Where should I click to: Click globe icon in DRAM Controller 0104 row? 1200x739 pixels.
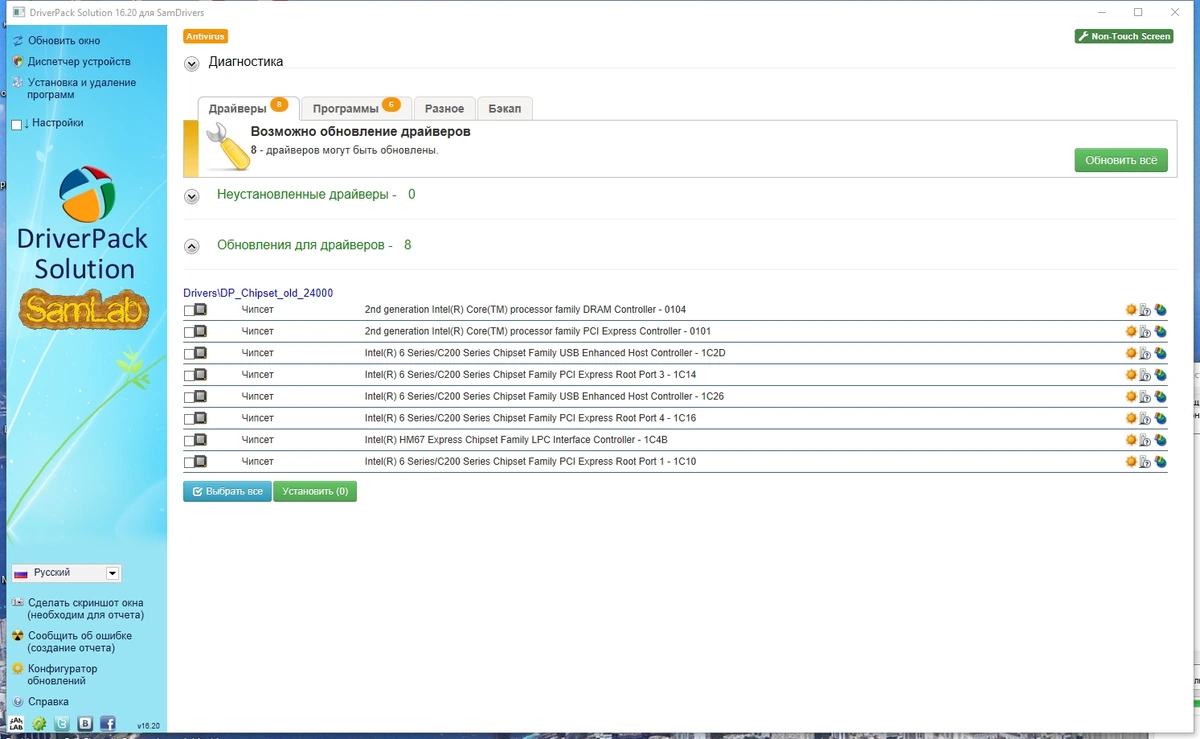(1160, 310)
